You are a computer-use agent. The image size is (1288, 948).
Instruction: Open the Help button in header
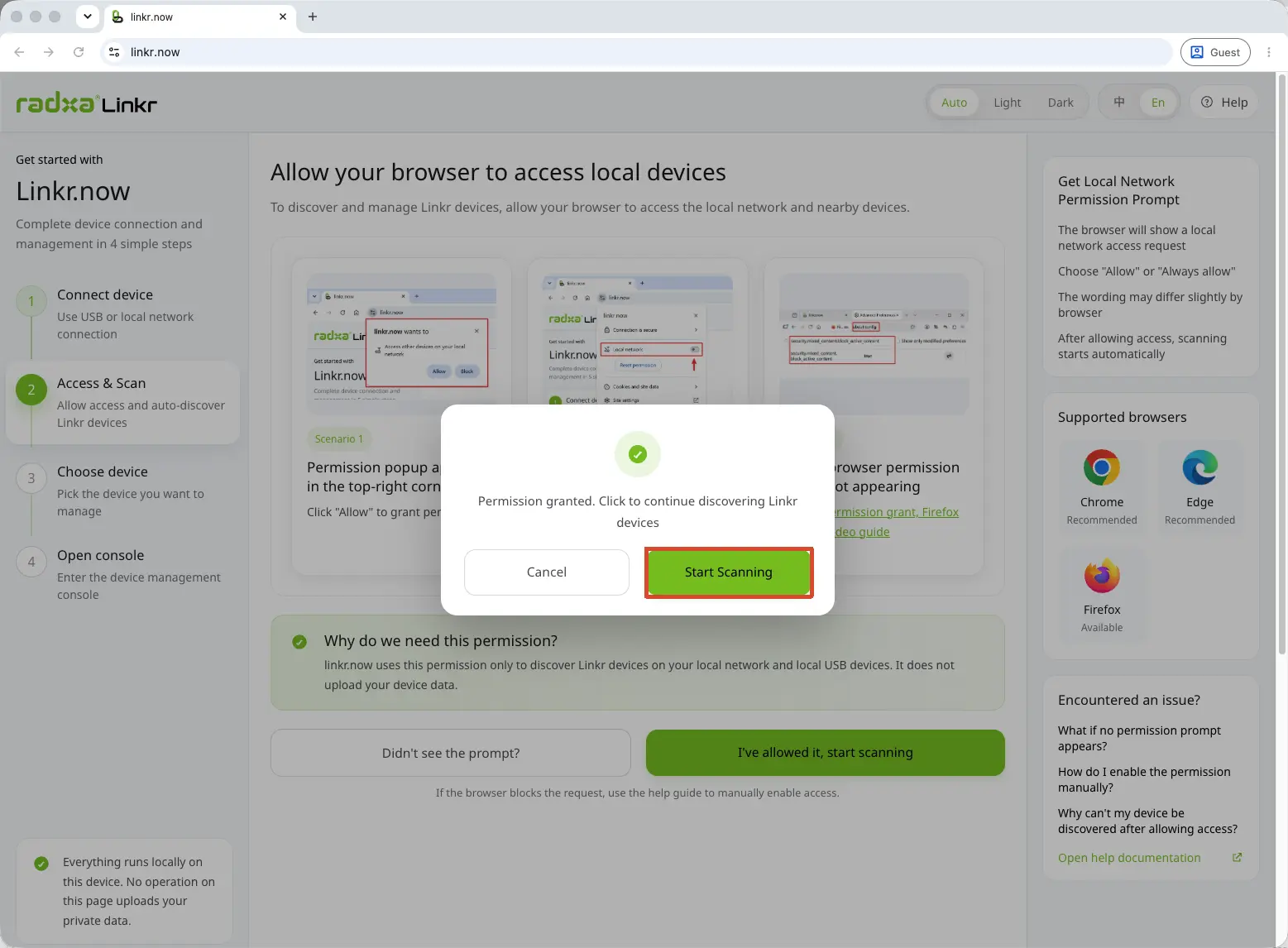tap(1223, 103)
